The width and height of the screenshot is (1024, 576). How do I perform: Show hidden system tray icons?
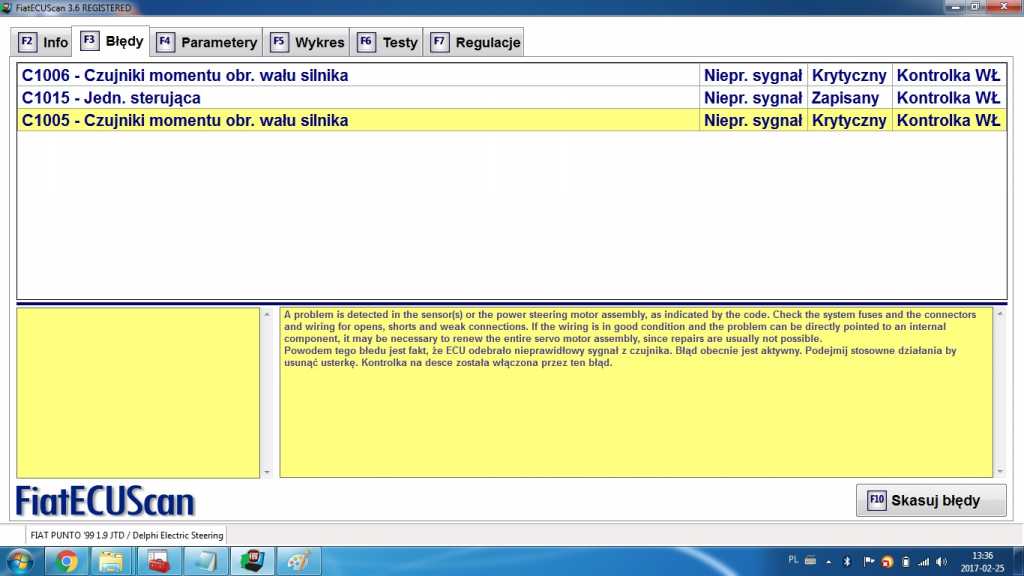click(x=830, y=561)
